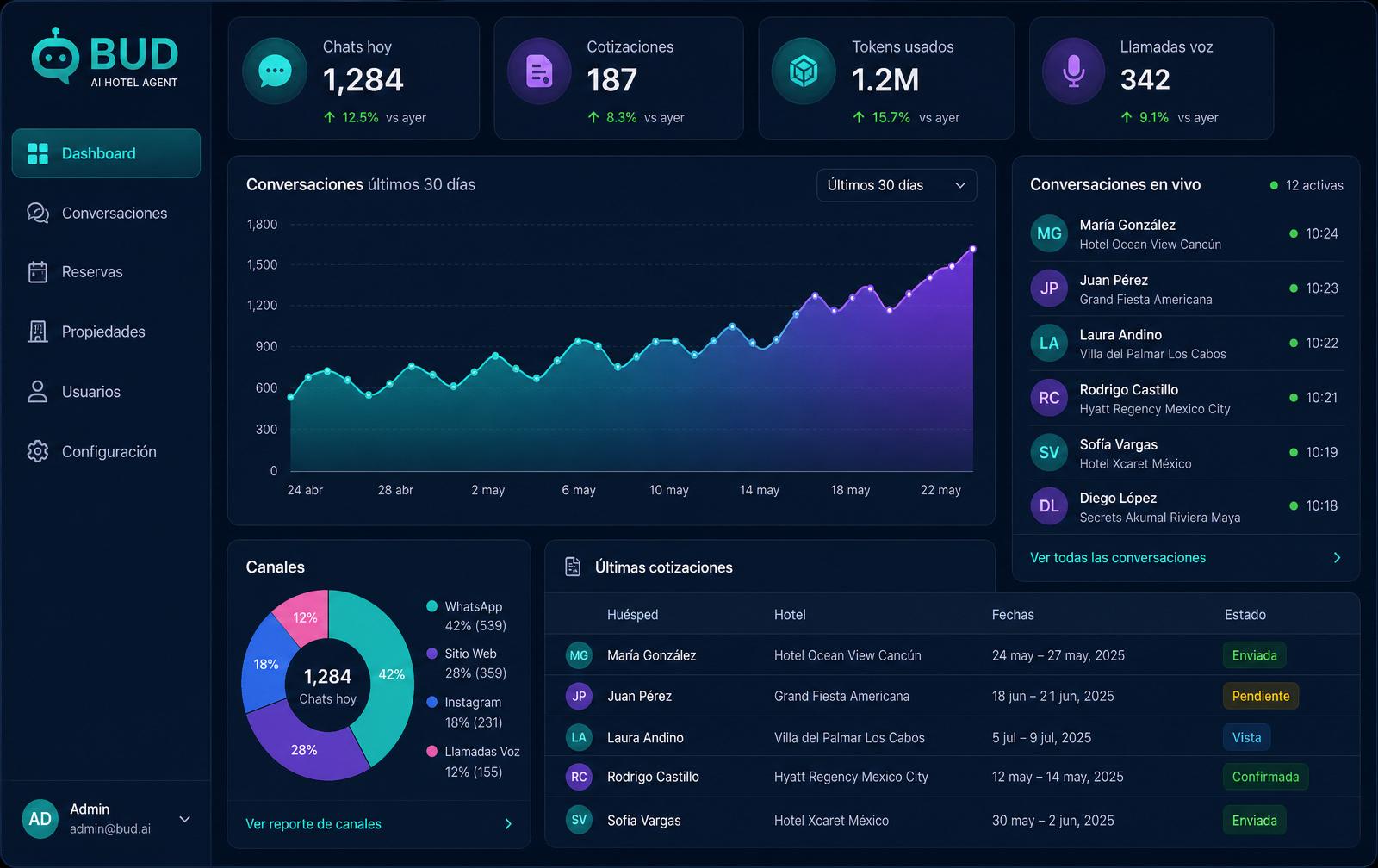Click the 12% pink donut segment
1378x868 pixels.
click(305, 617)
